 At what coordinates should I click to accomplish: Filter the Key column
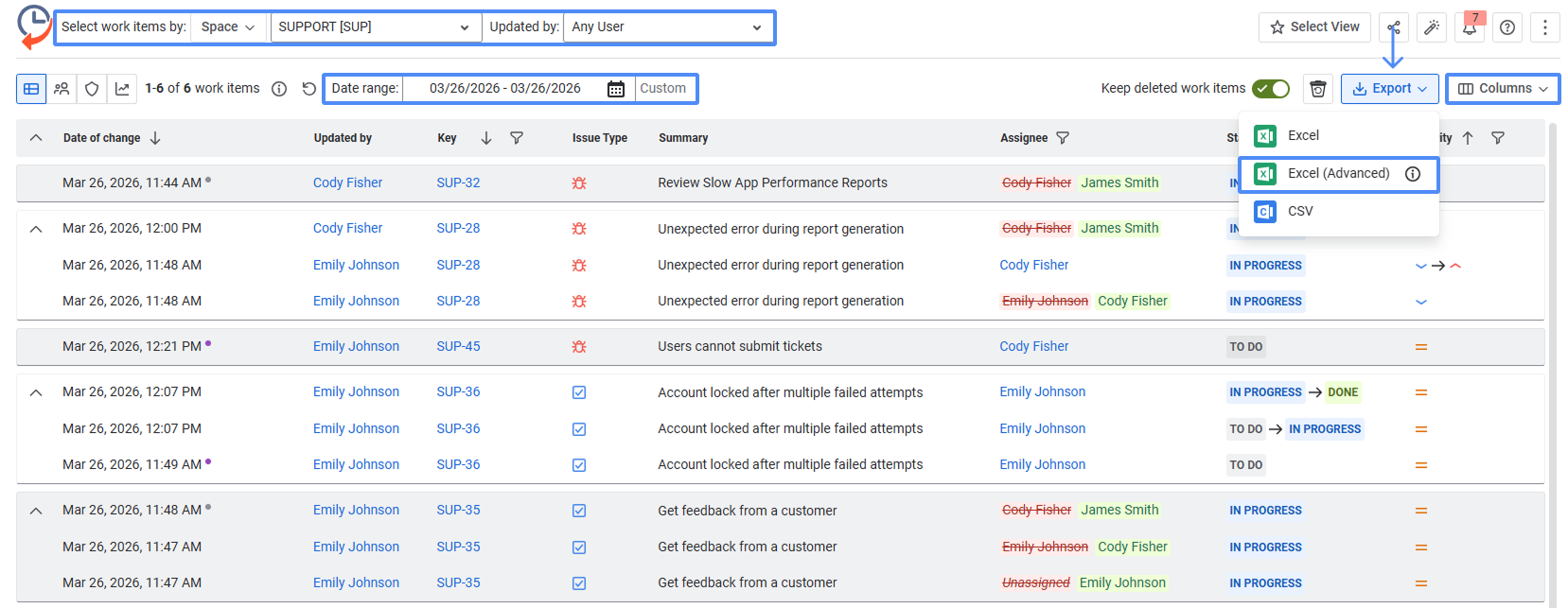(517, 138)
